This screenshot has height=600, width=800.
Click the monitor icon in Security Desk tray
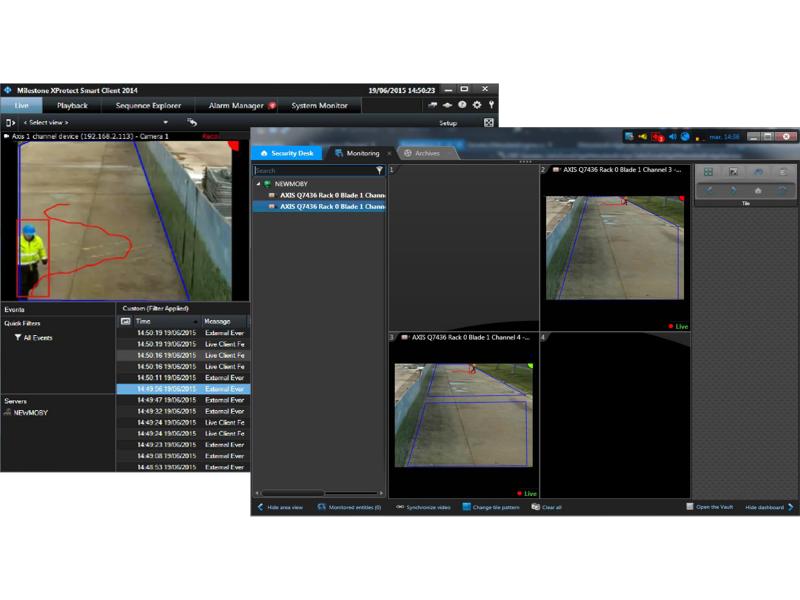point(629,136)
